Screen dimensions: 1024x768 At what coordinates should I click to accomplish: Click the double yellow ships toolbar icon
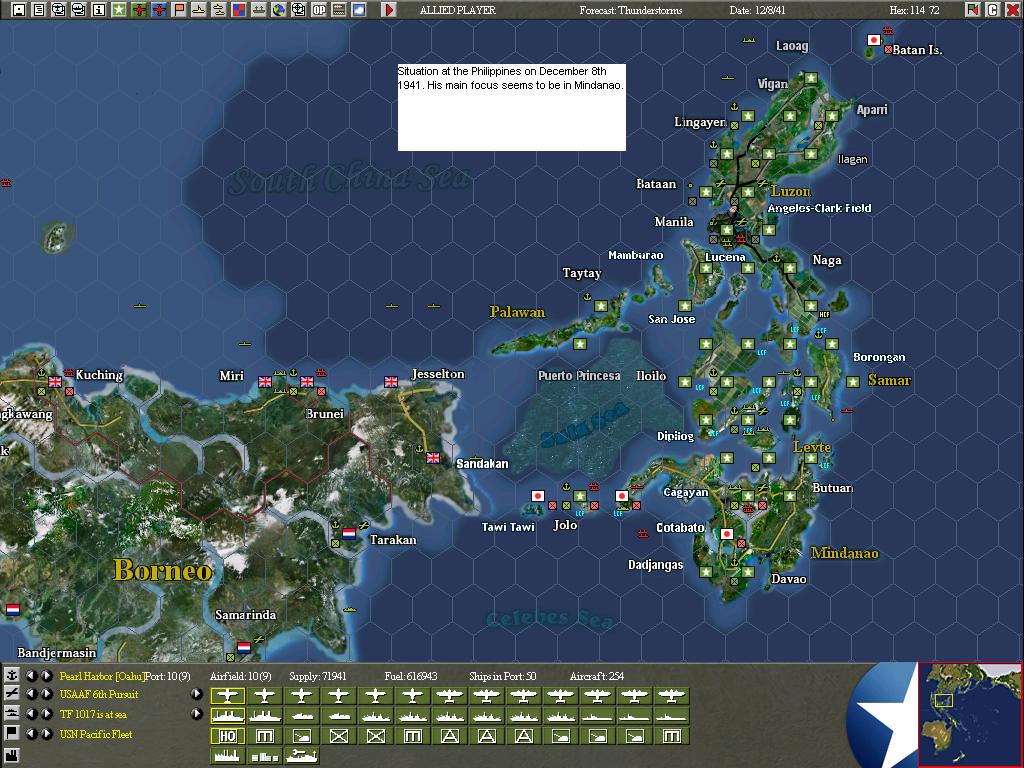219,10
